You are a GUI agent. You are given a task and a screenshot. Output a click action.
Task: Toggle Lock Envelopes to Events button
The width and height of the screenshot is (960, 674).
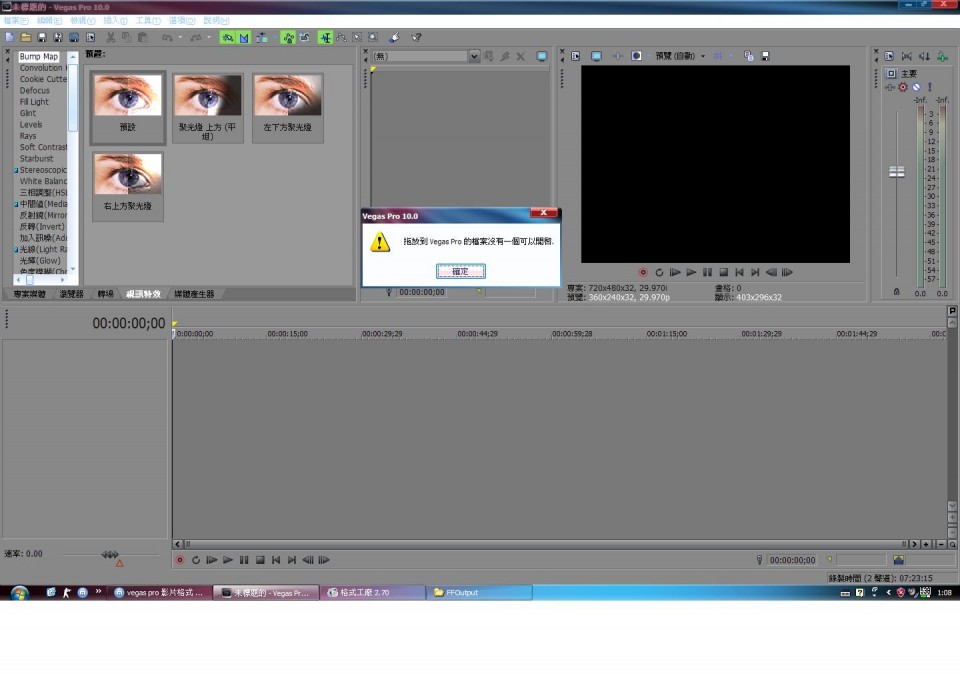tap(288, 37)
